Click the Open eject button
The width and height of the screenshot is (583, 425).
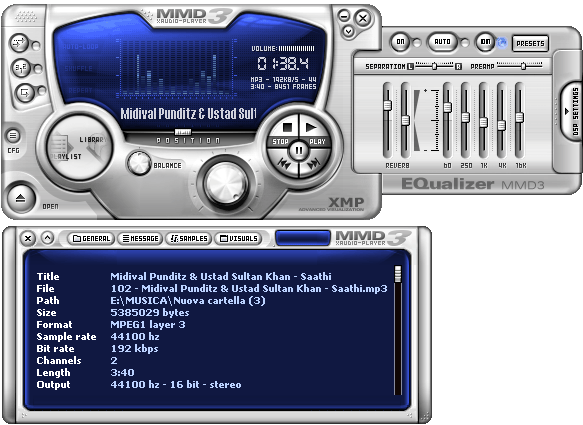point(20,198)
